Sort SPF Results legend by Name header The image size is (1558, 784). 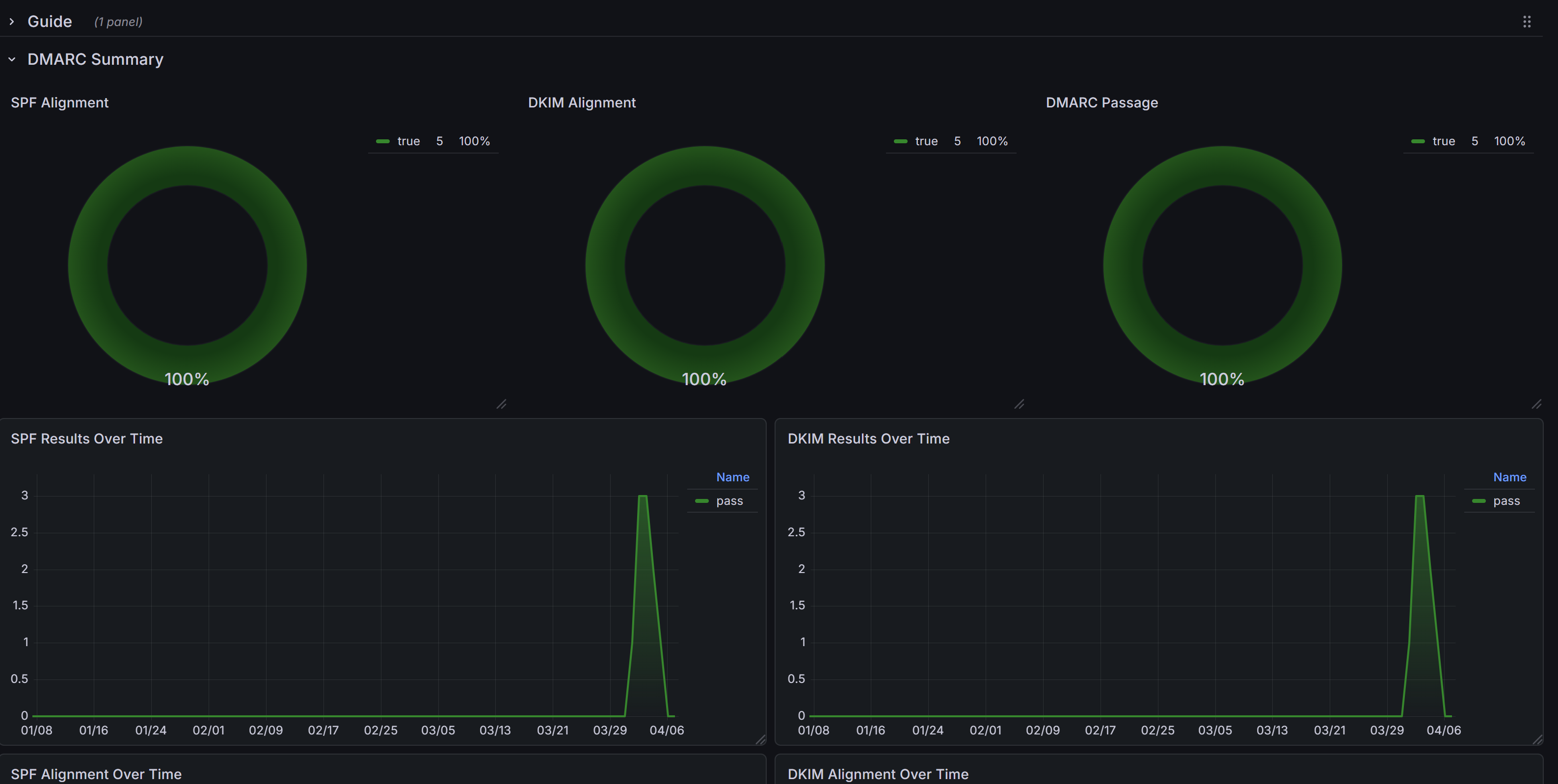732,477
